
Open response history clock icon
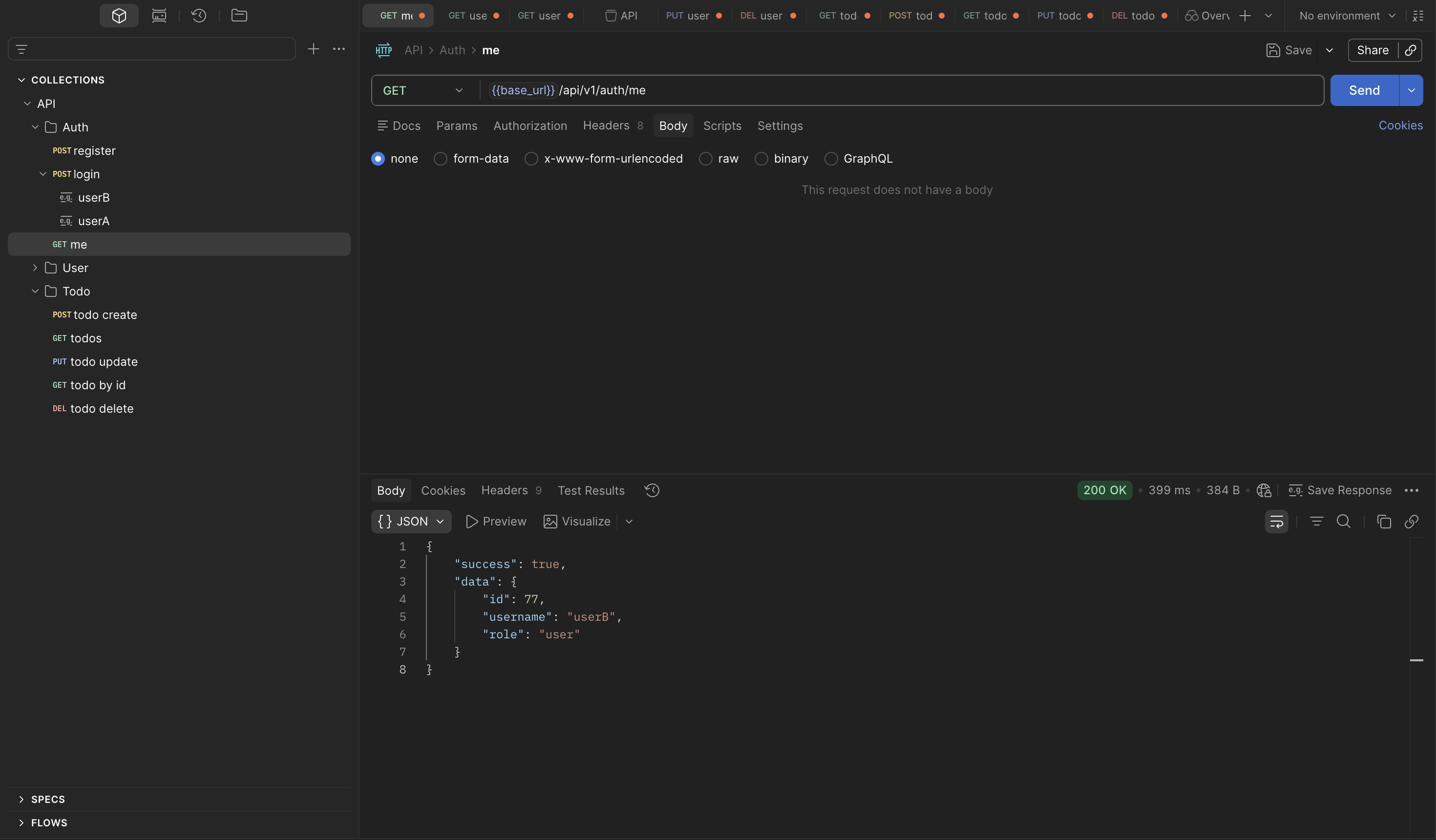tap(652, 490)
